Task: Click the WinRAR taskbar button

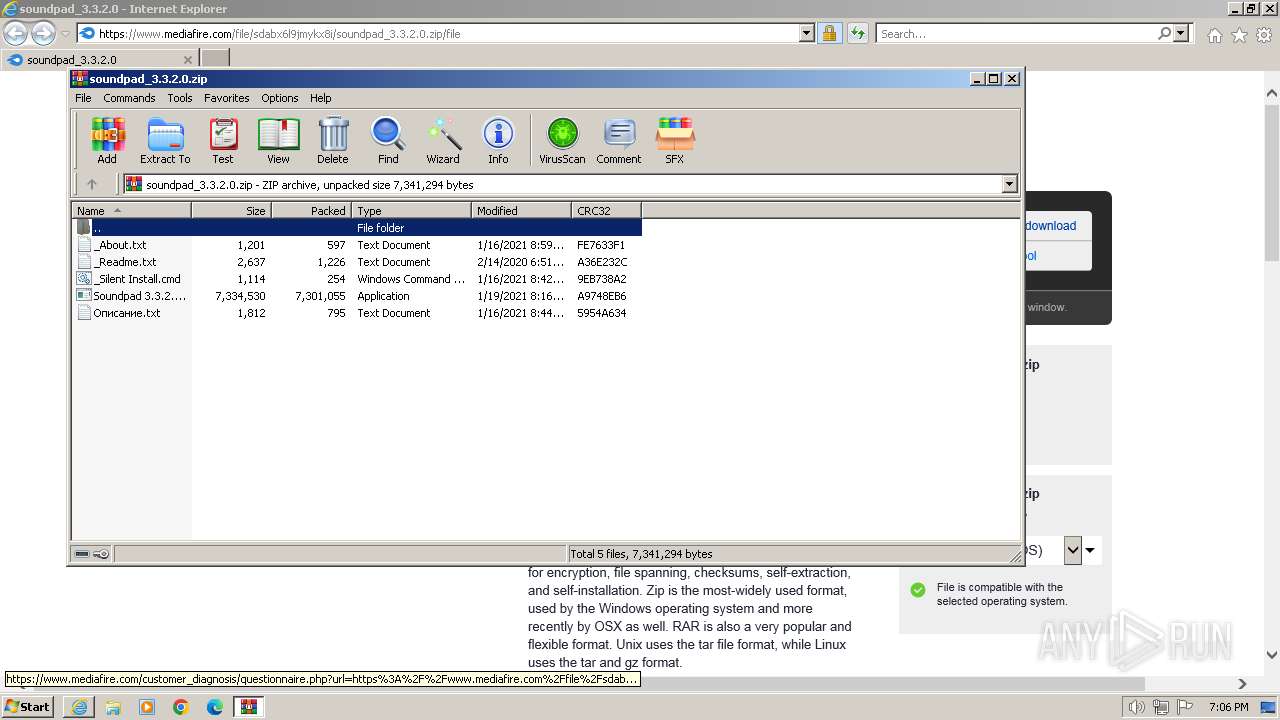Action: (248, 707)
